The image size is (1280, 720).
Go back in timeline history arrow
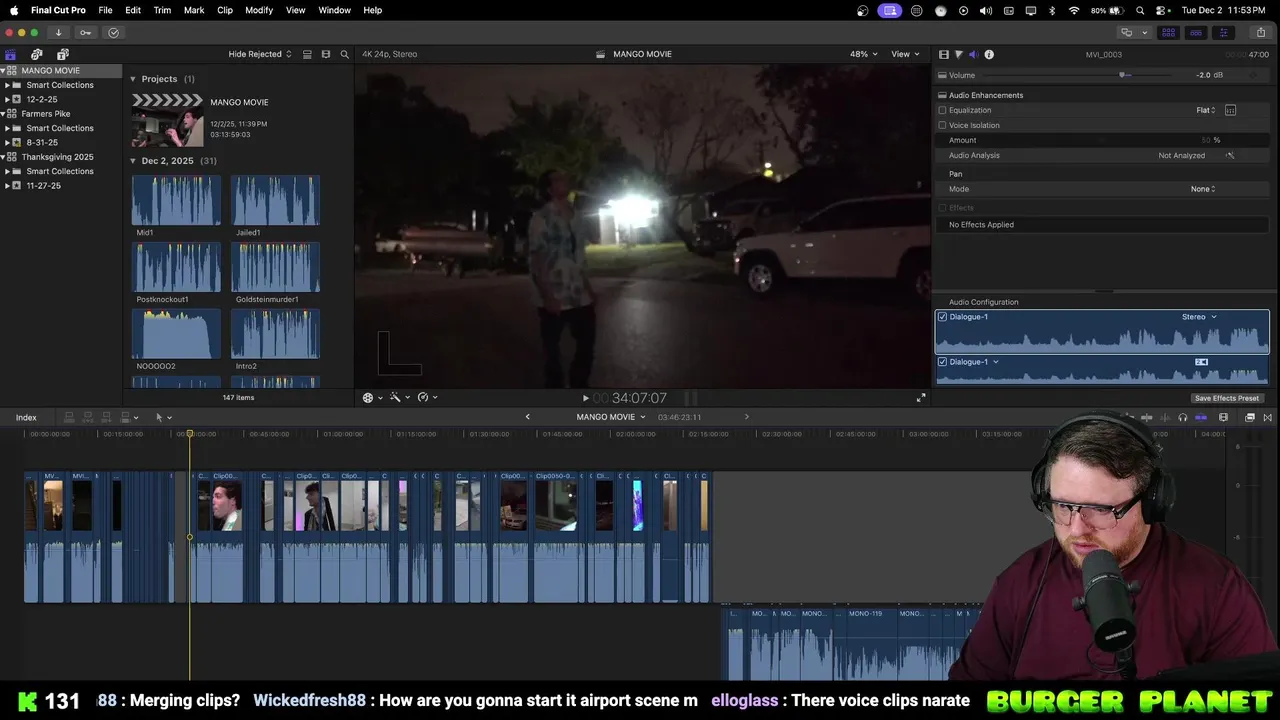[x=528, y=417]
